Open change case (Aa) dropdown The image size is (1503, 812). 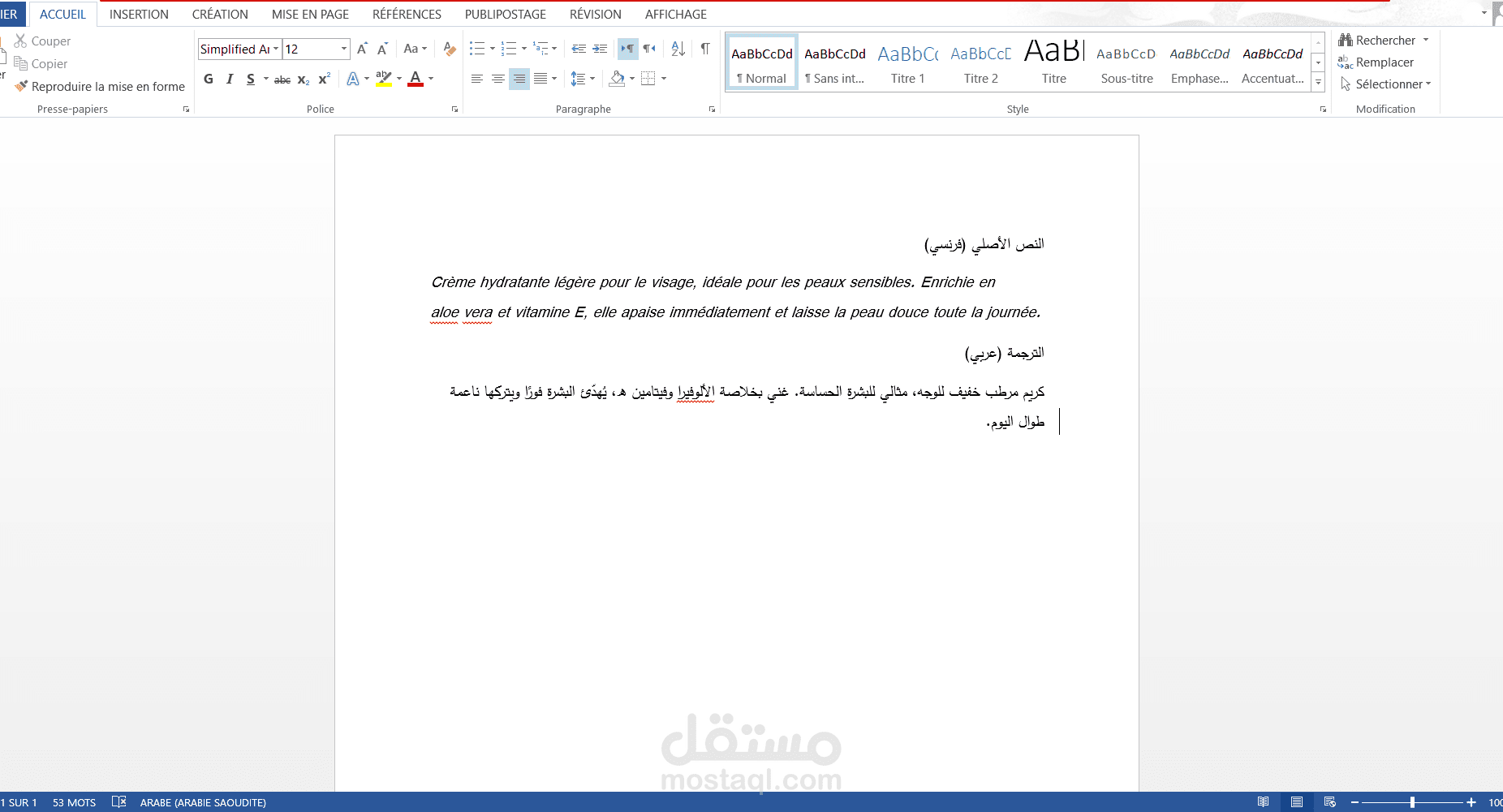point(415,49)
